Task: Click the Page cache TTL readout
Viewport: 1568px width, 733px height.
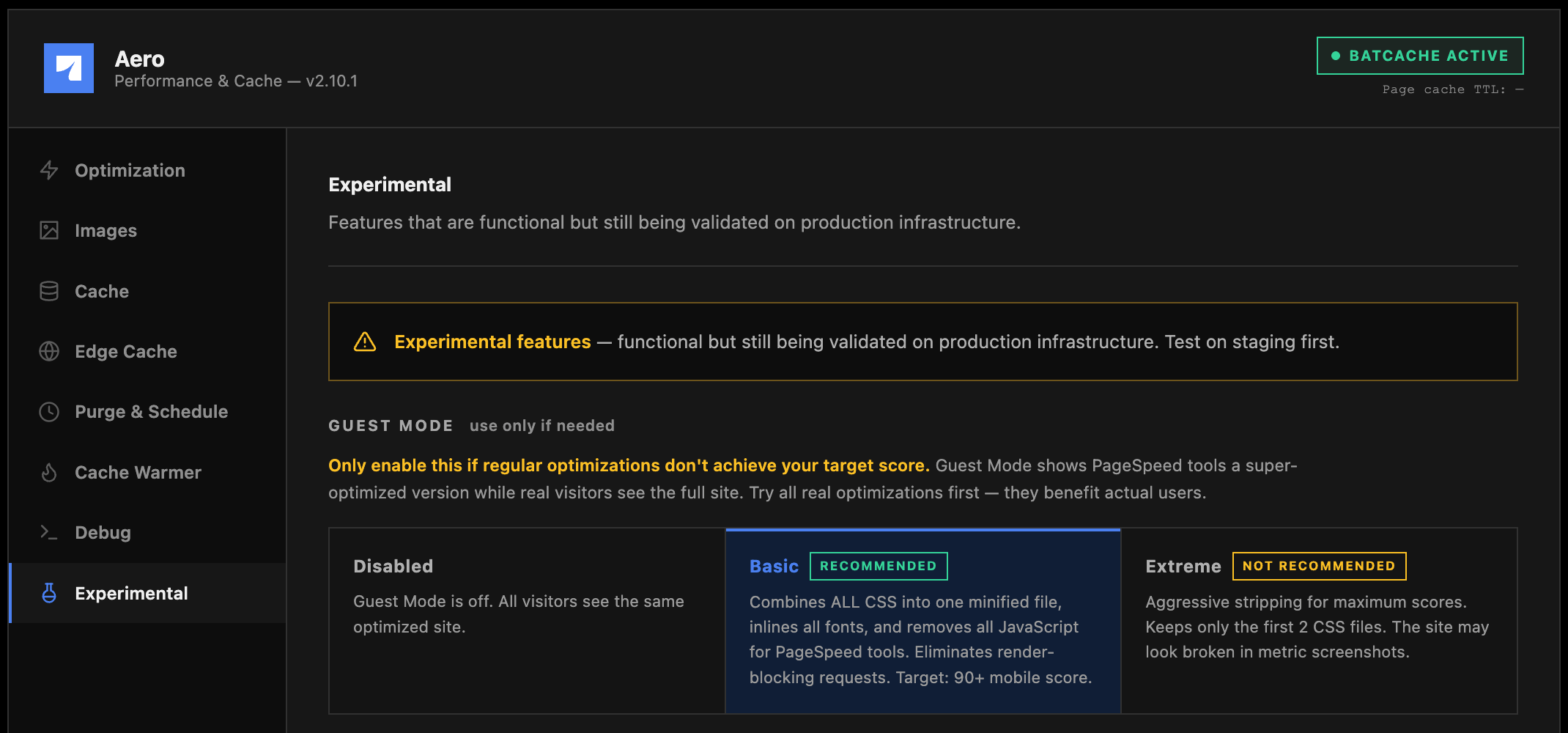Action: pos(1453,89)
